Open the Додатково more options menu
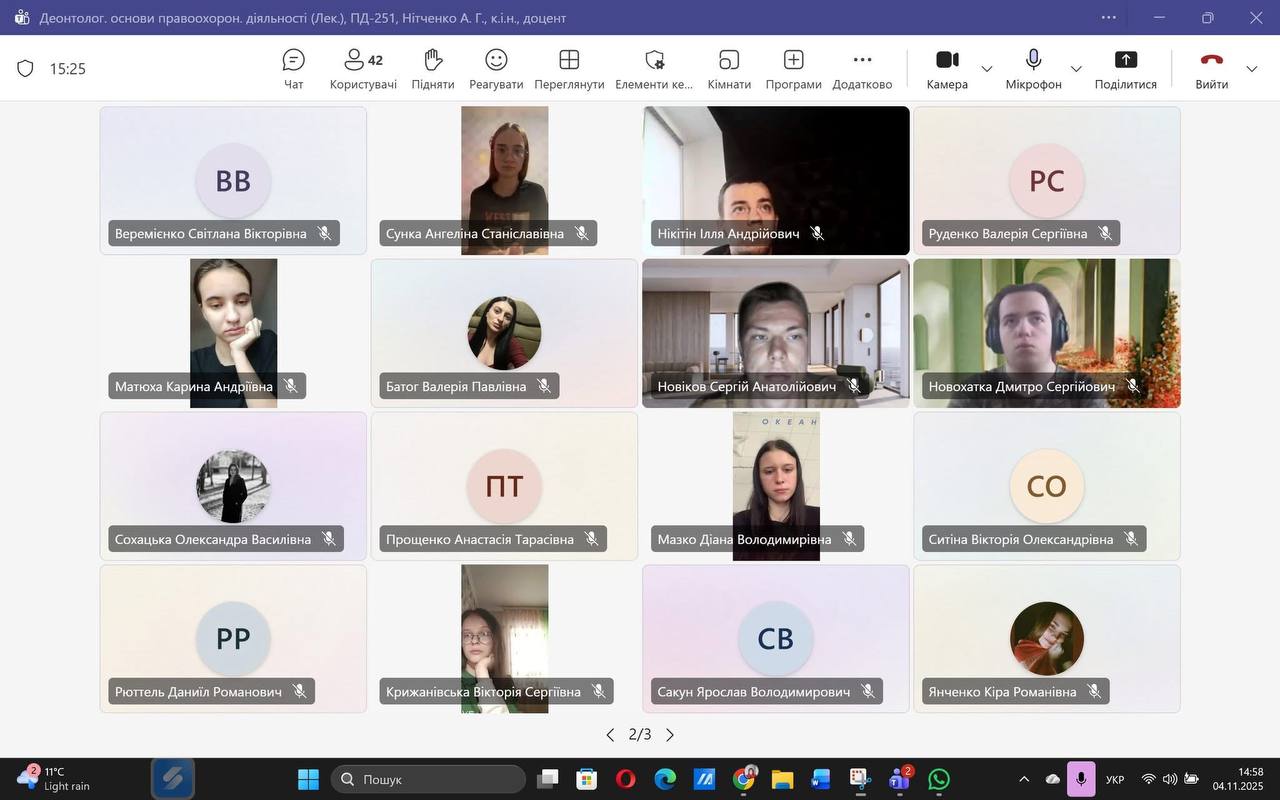Screen dimensions: 1280x800 (x=862, y=69)
